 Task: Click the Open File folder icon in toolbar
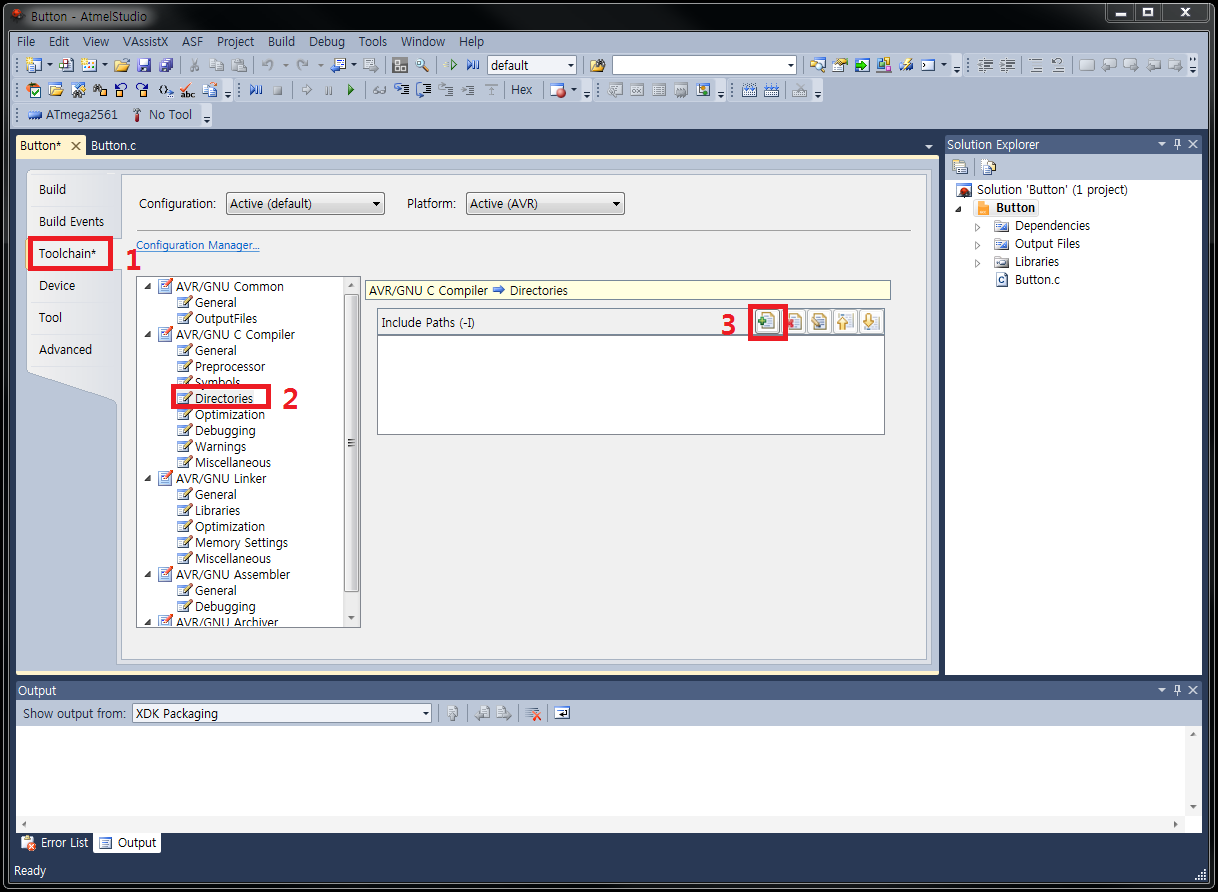(x=121, y=65)
